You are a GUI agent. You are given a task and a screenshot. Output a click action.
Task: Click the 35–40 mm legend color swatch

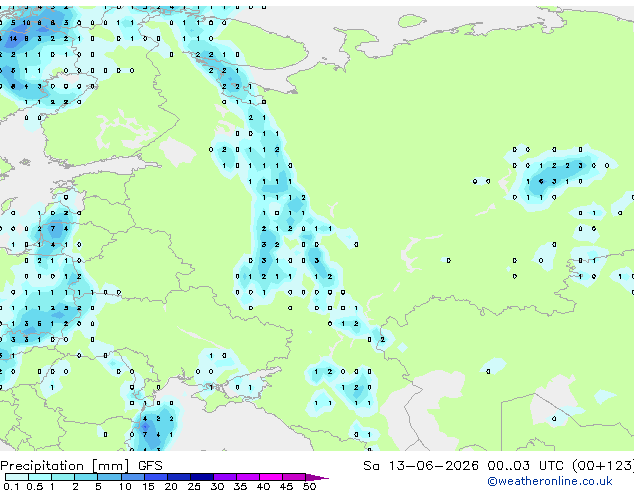tap(248, 477)
